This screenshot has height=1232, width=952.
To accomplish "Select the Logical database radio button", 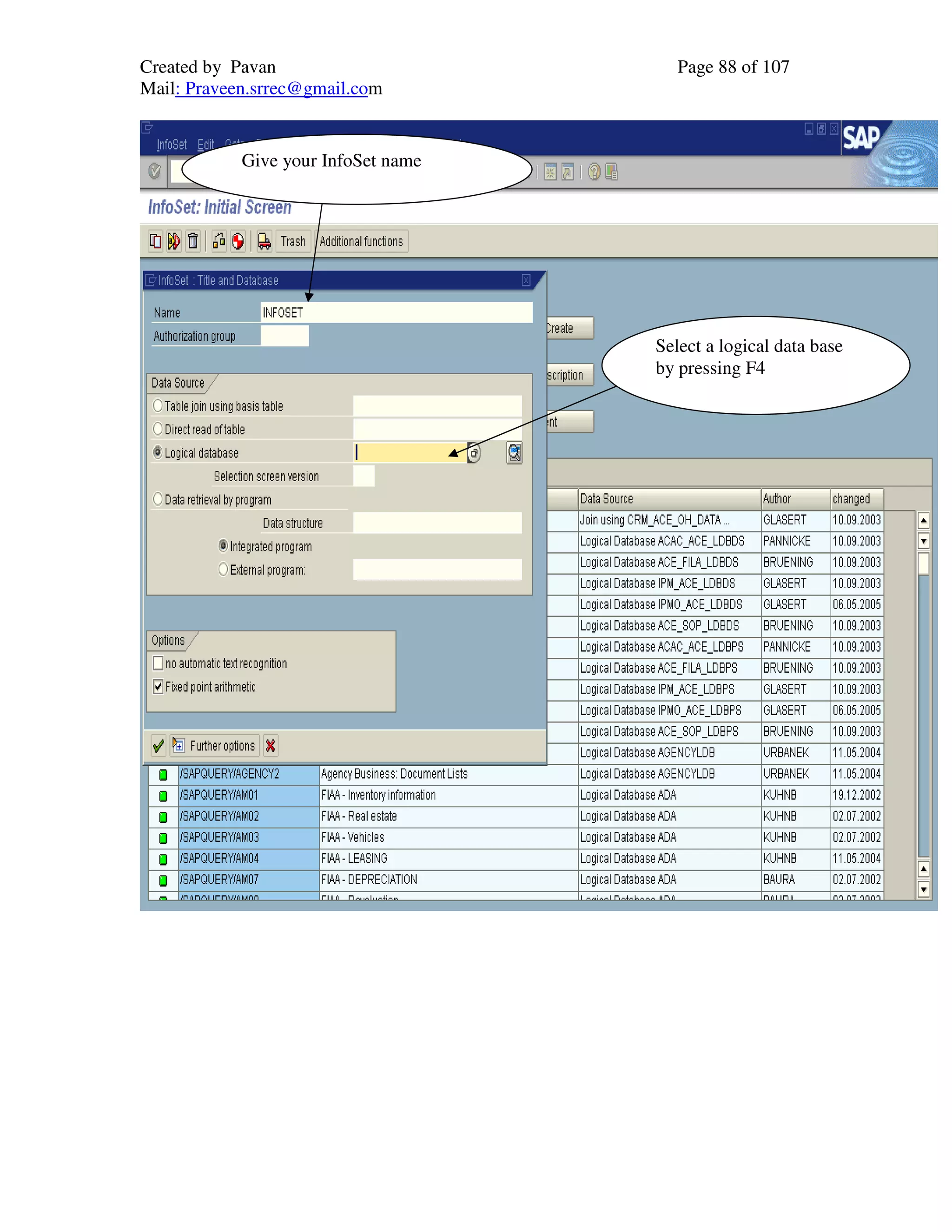I will point(158,452).
